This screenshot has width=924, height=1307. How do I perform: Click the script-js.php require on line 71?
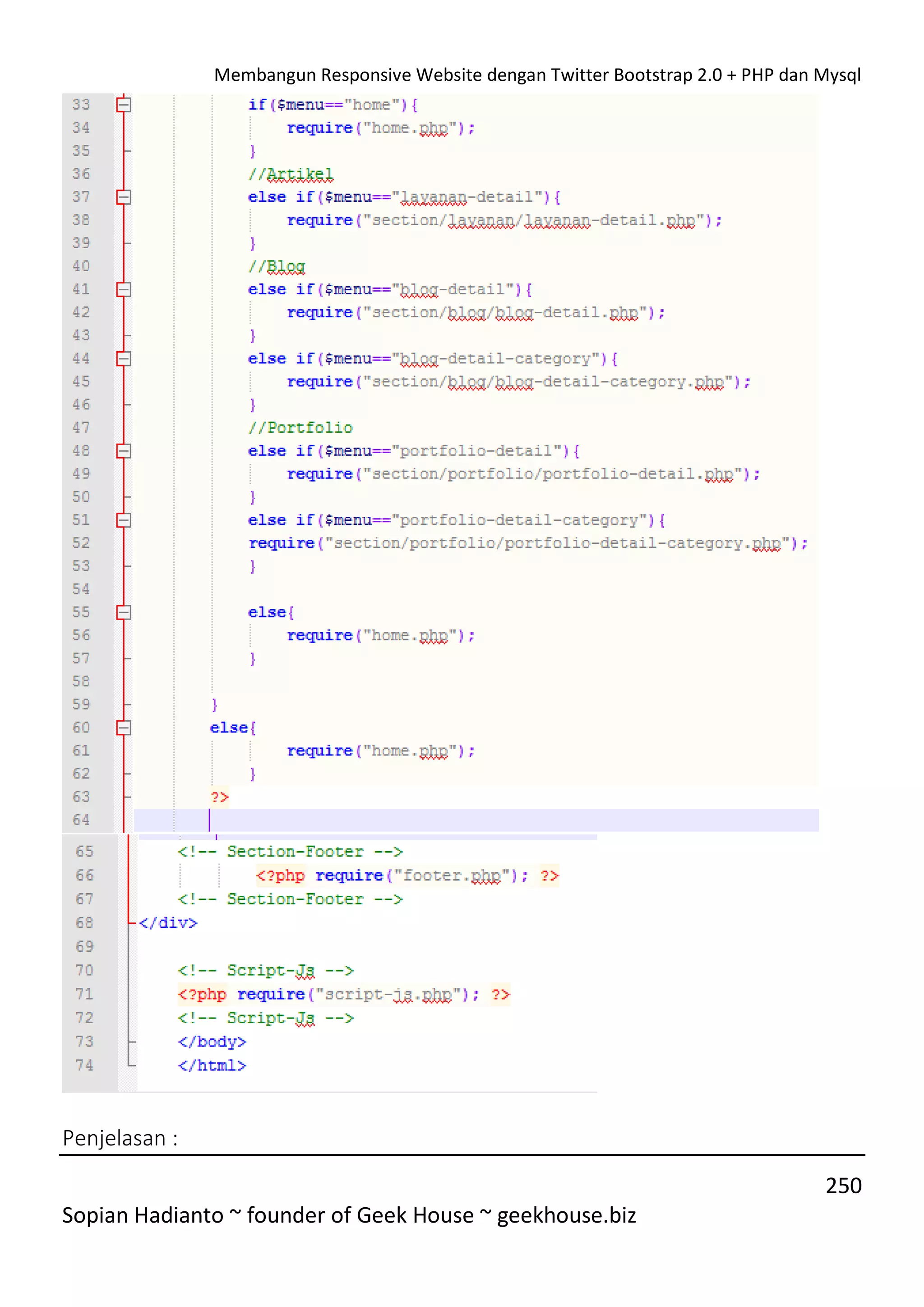coord(344,995)
